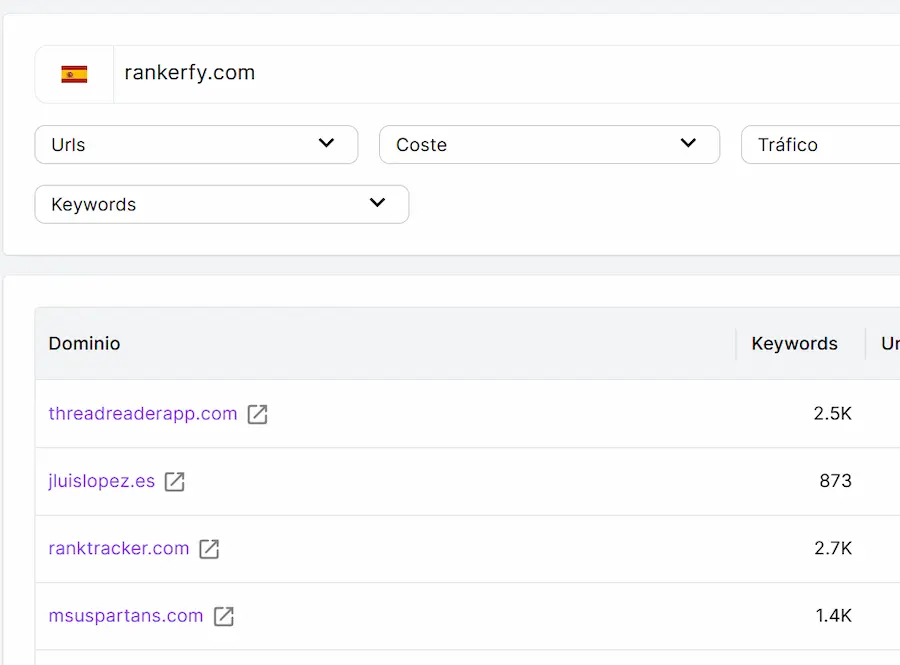Click the Spain flag country selector
This screenshot has width=900, height=665.
(74, 75)
